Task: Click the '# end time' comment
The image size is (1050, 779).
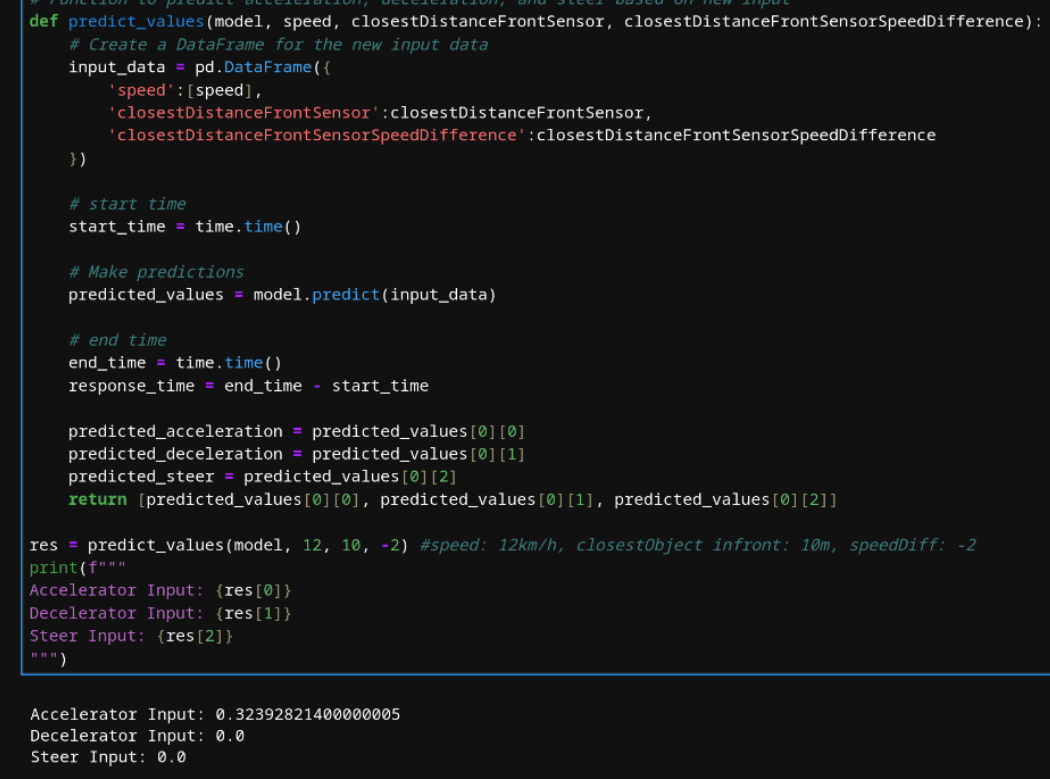Action: pos(117,340)
